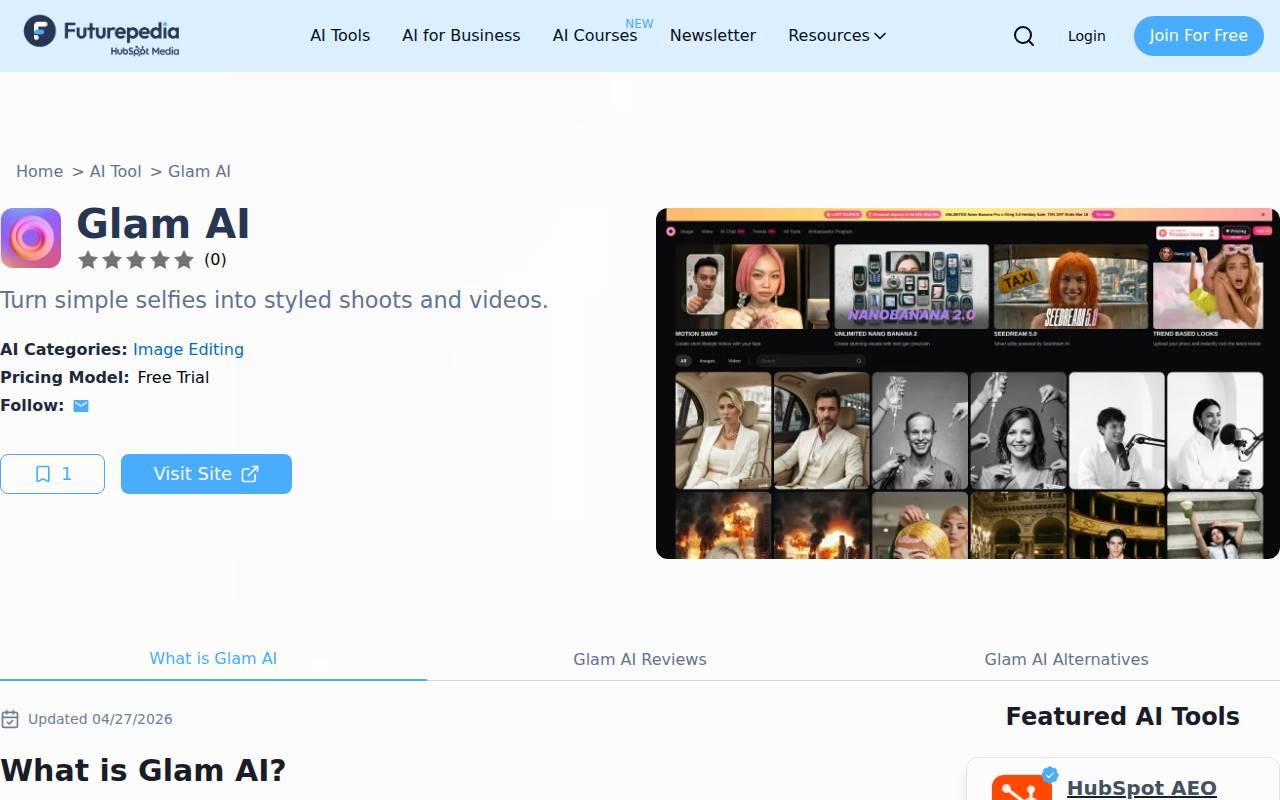Open the Glam AI website screenshot preview
Screen dimensions: 1280x800
pos(968,383)
